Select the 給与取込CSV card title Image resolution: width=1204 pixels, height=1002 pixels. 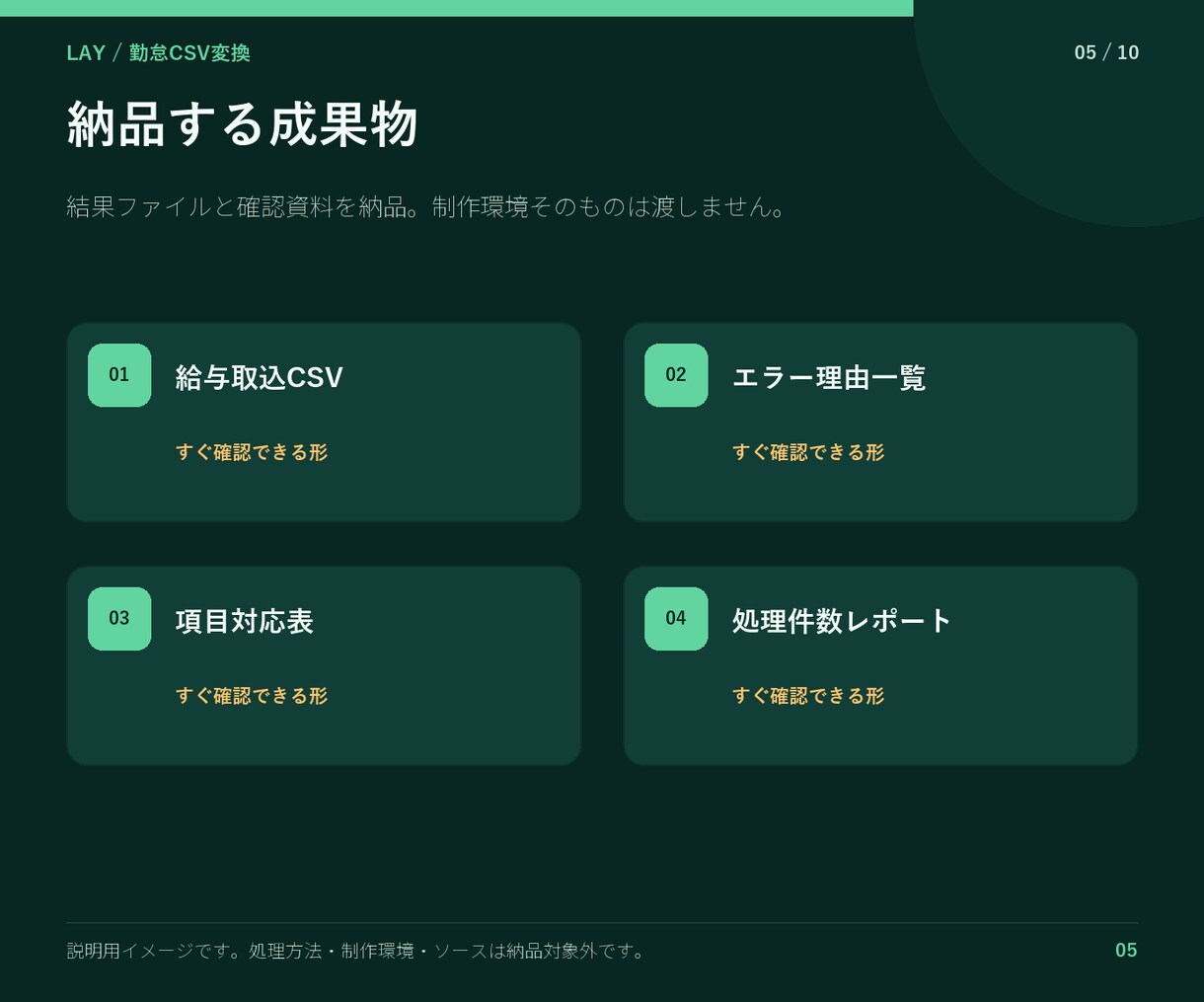point(260,377)
